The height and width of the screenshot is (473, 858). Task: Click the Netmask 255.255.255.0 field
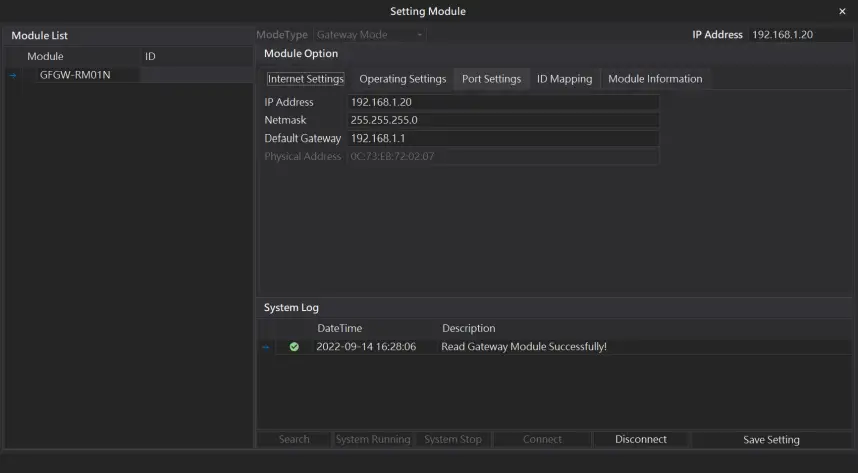(x=503, y=120)
